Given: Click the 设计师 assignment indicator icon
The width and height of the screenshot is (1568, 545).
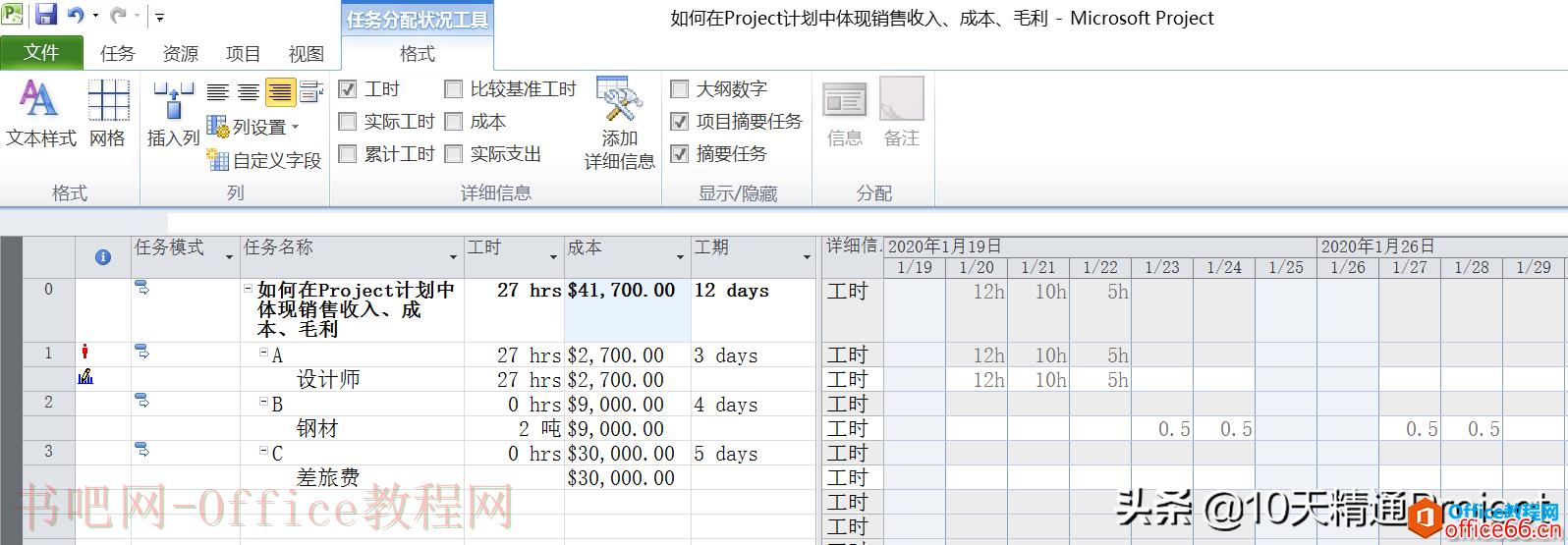Looking at the screenshot, I should tap(85, 377).
